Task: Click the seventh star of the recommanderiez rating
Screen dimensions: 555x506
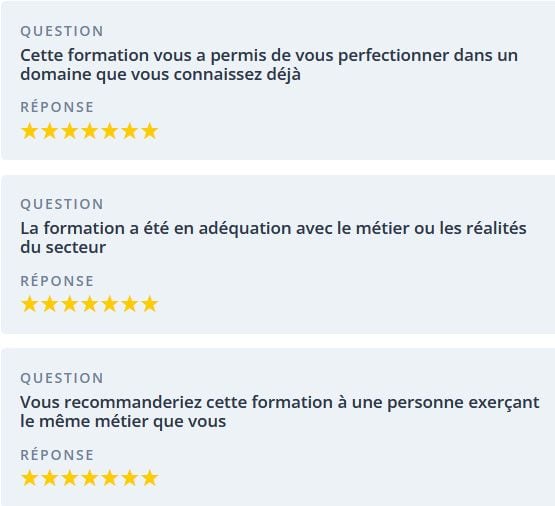Action: coord(150,478)
